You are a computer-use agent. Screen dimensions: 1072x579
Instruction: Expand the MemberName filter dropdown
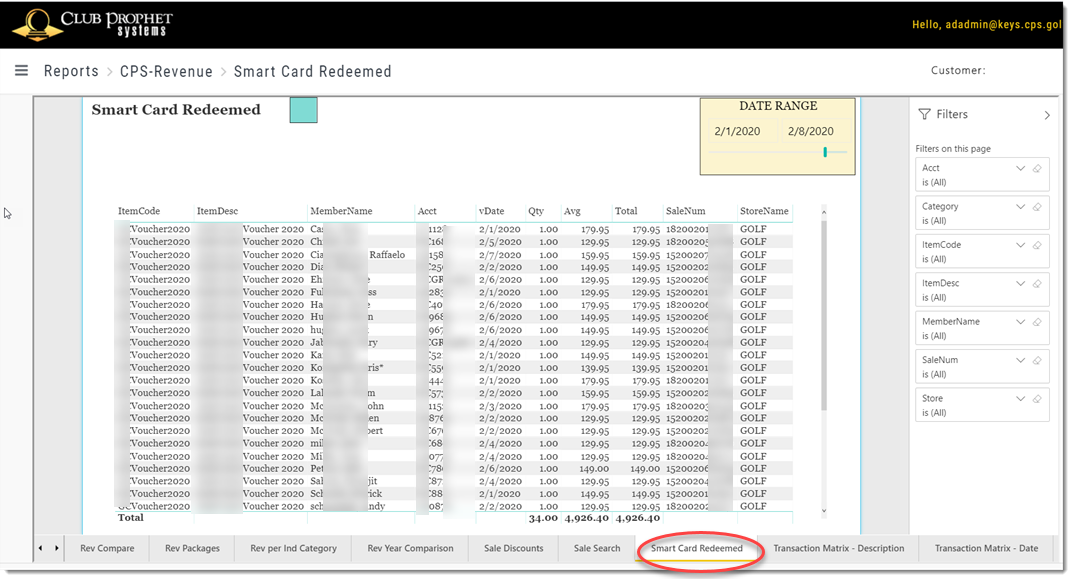pos(1020,321)
